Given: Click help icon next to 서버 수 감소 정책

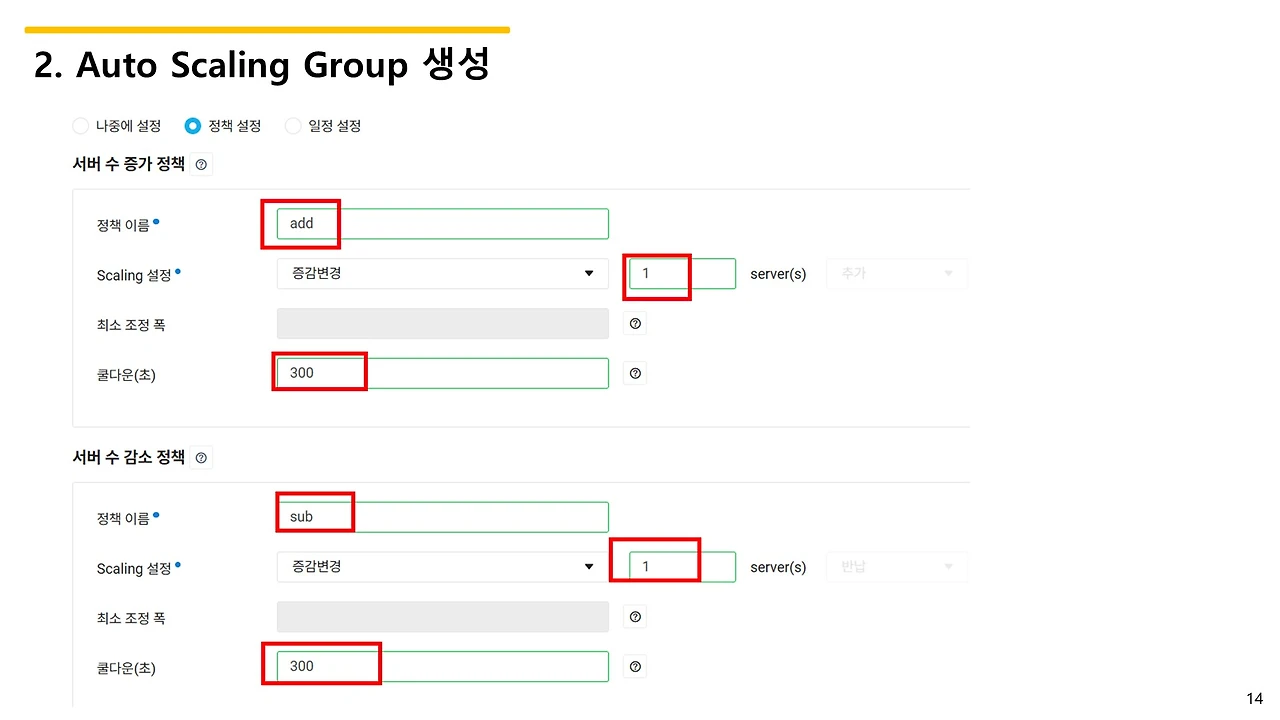Looking at the screenshot, I should click(201, 458).
